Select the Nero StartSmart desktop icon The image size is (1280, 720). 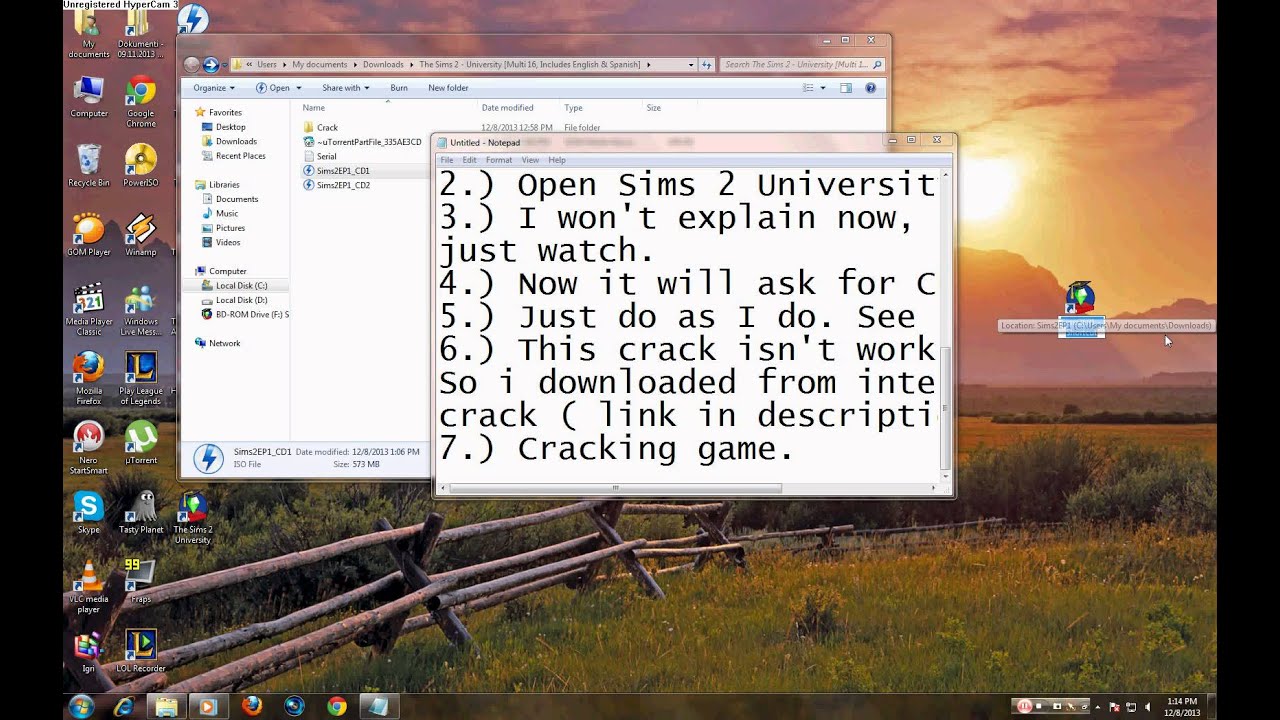(x=89, y=448)
